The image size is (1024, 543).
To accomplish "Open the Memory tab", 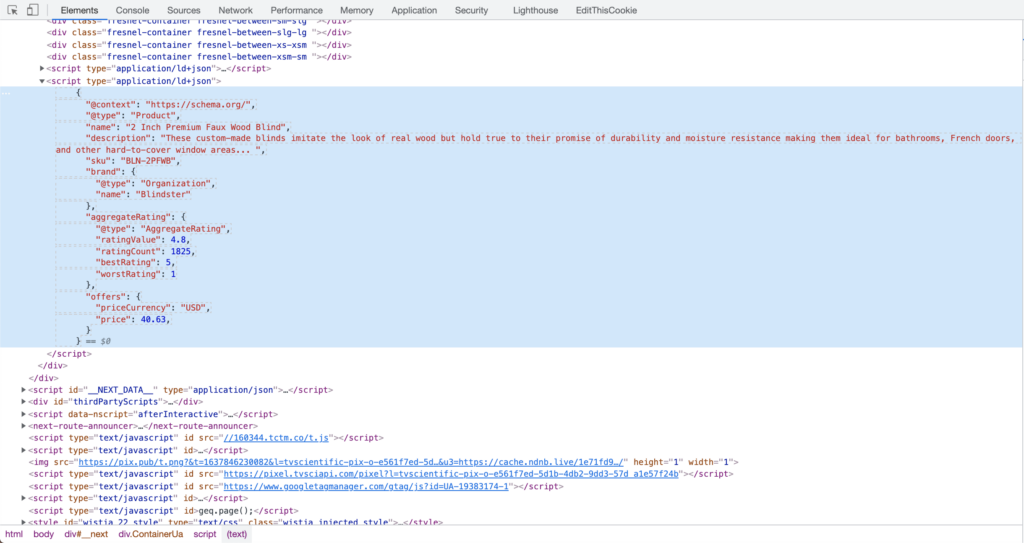I will [x=357, y=10].
